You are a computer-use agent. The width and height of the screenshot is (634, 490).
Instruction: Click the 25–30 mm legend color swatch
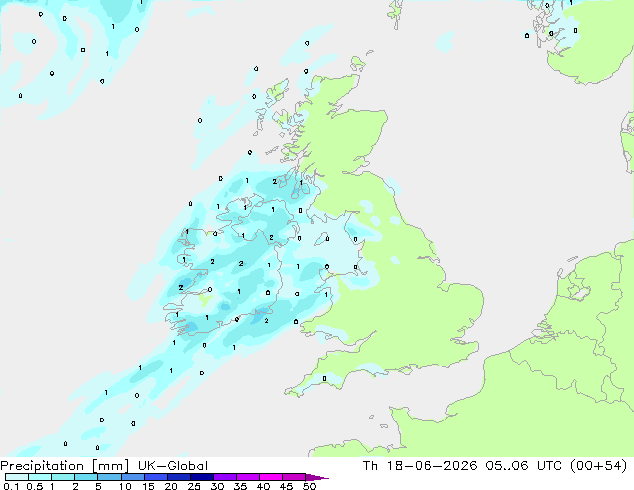[202, 477]
